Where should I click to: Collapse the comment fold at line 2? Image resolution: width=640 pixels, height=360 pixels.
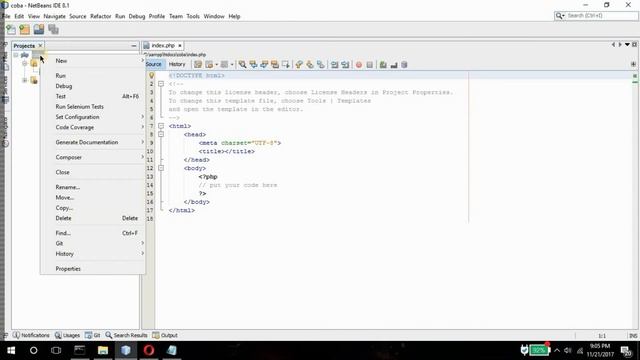pos(161,84)
